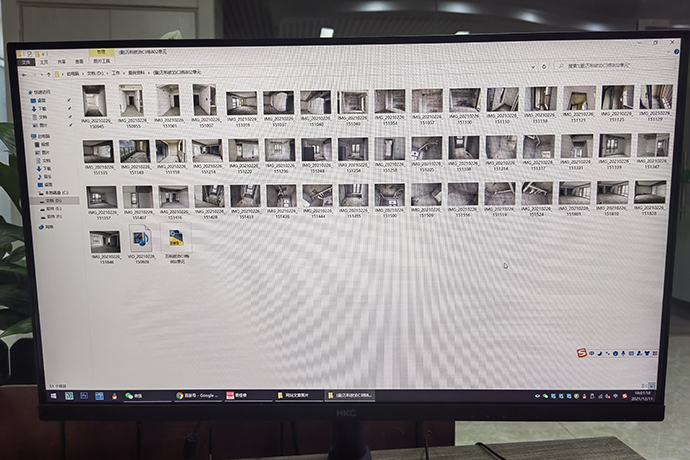Open the recent locations dropdown arrow
The image size is (690, 460).
pyautogui.click(x=42, y=74)
